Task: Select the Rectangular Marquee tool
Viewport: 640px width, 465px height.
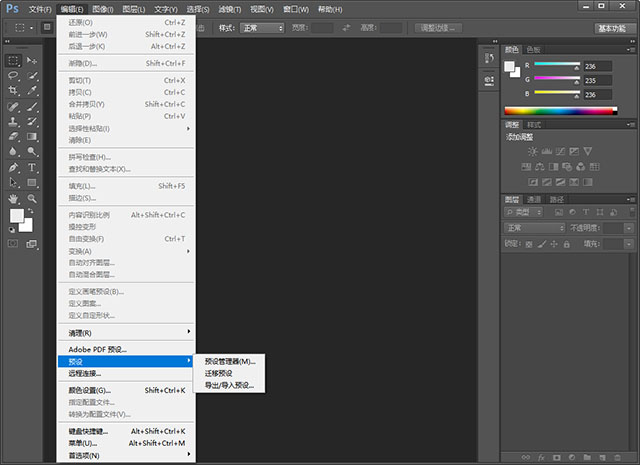Action: coord(13,60)
